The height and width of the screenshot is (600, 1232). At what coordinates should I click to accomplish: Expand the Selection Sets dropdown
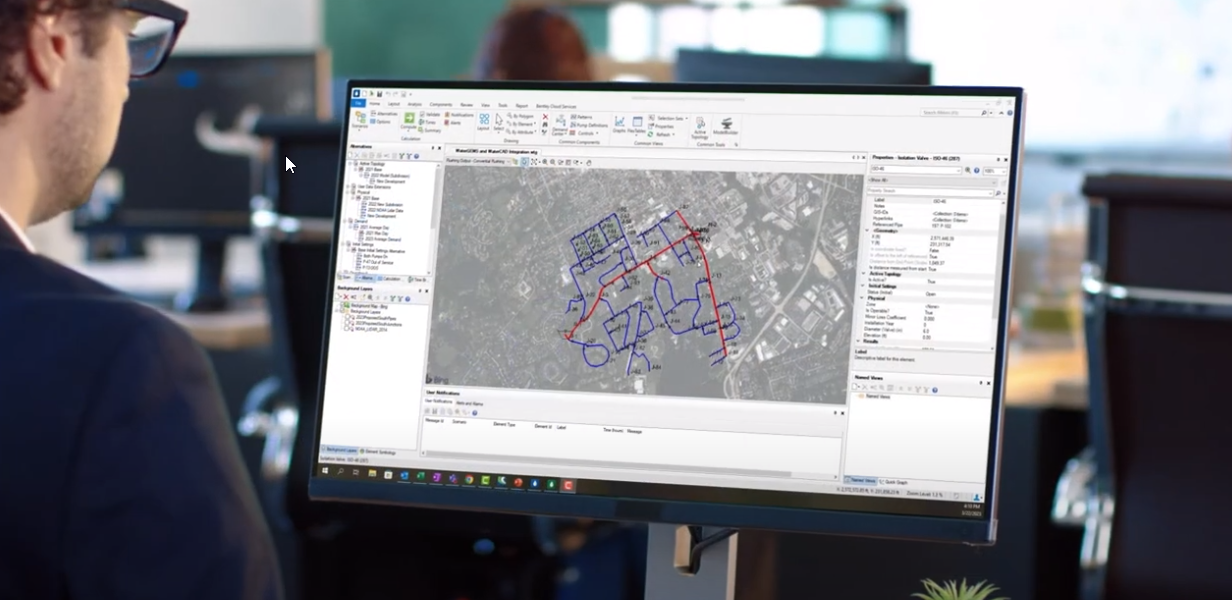point(688,118)
